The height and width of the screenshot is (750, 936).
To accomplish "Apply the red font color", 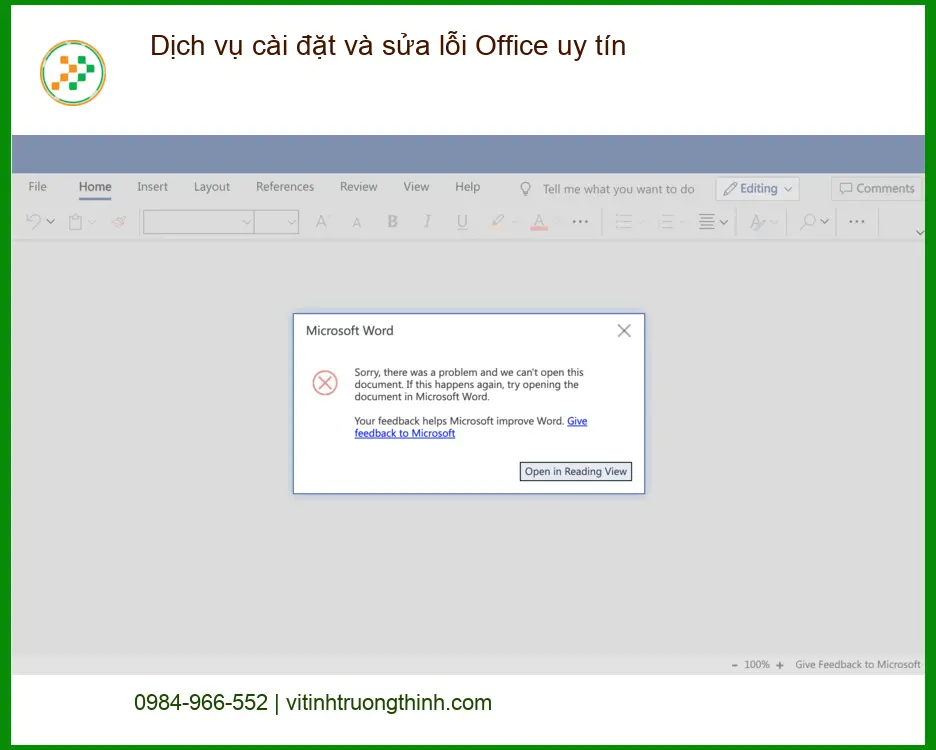I will click(x=538, y=222).
